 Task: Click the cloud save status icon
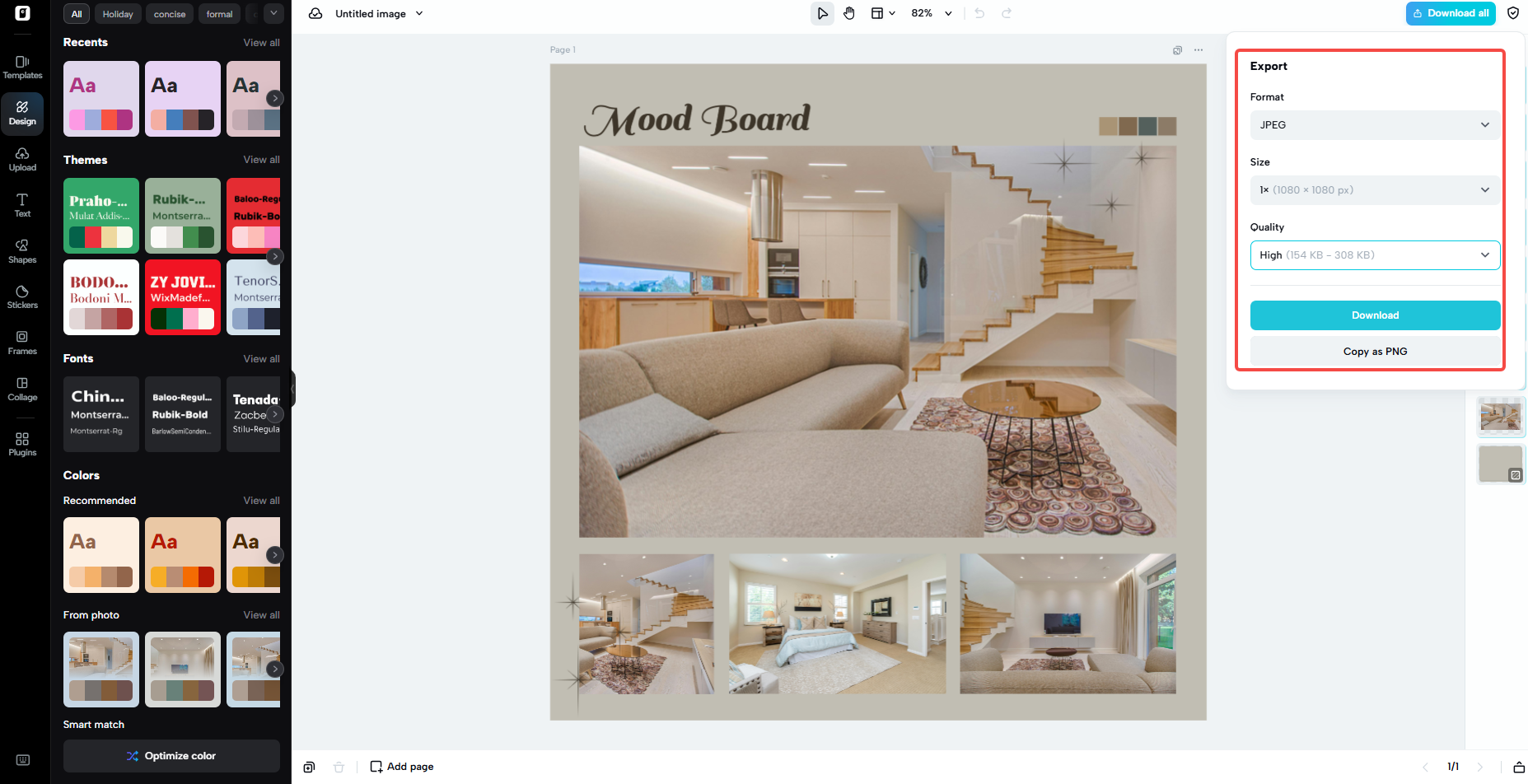[315, 13]
